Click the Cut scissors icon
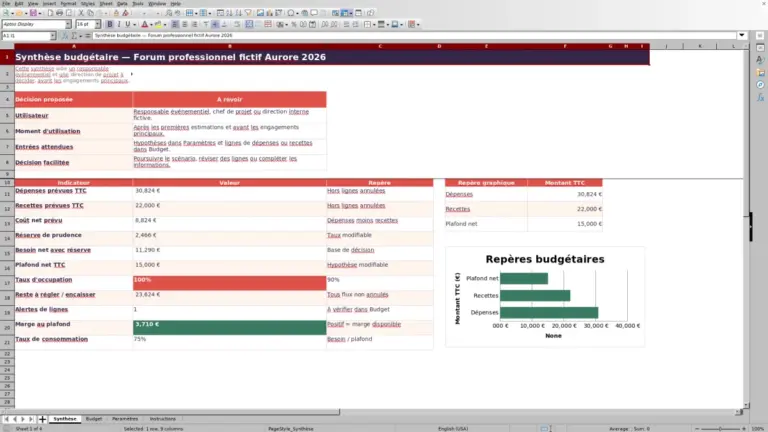Image resolution: width=768 pixels, height=432 pixels. 81,13
